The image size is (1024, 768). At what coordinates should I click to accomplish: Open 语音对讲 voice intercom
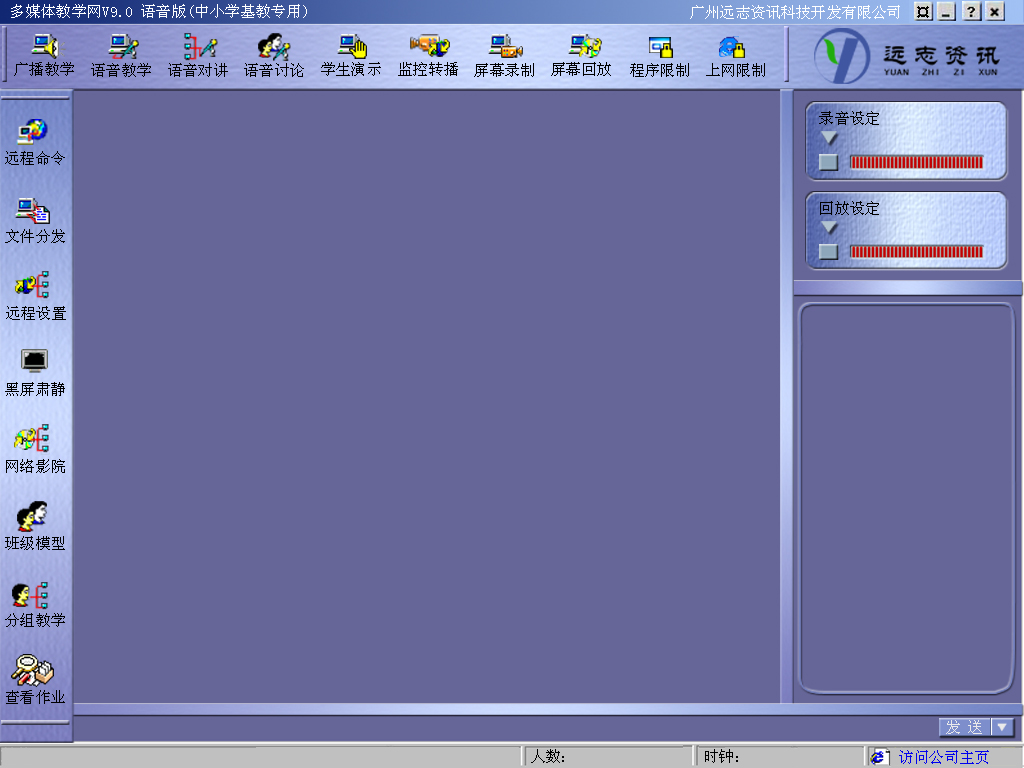click(x=198, y=56)
